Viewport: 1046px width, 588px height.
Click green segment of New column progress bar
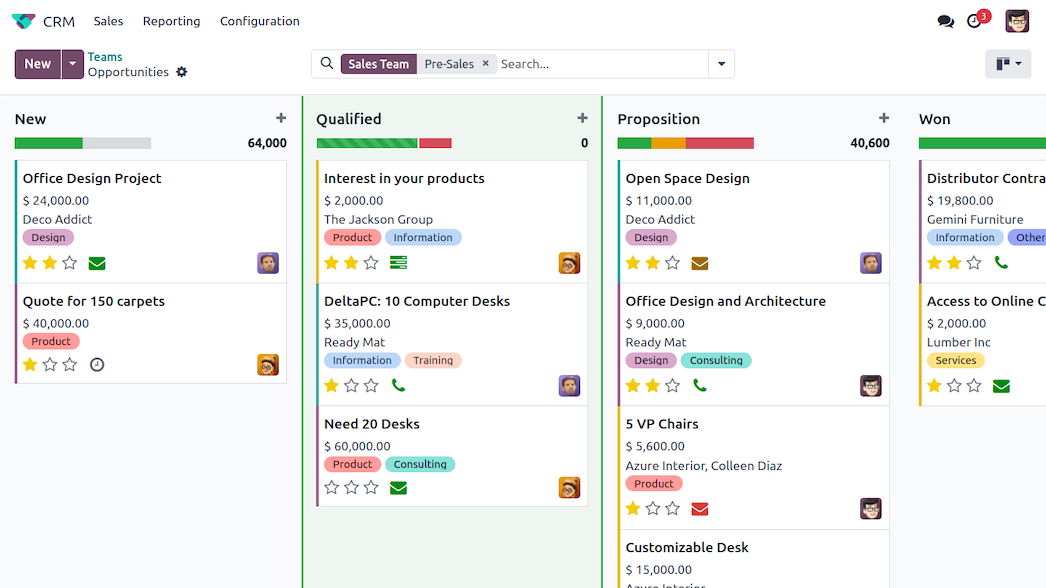click(49, 143)
